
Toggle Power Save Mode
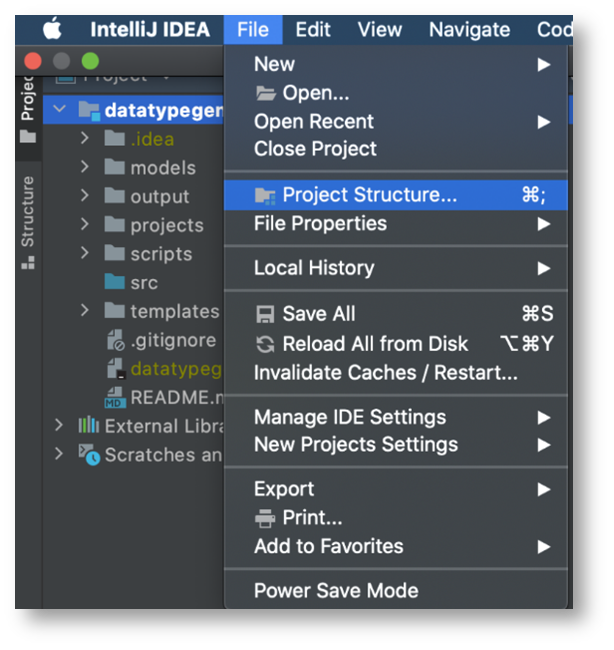[x=396, y=591]
